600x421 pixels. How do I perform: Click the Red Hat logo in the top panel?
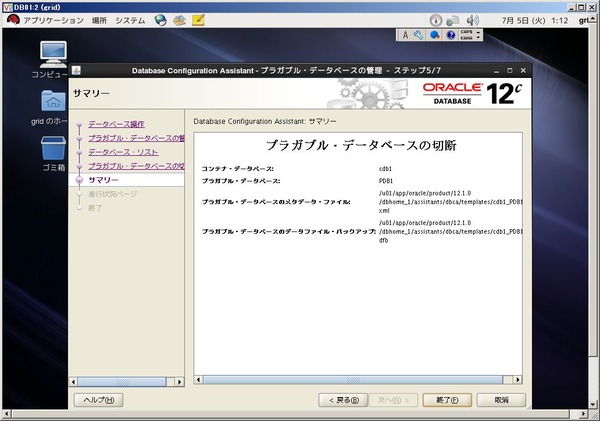pos(13,20)
